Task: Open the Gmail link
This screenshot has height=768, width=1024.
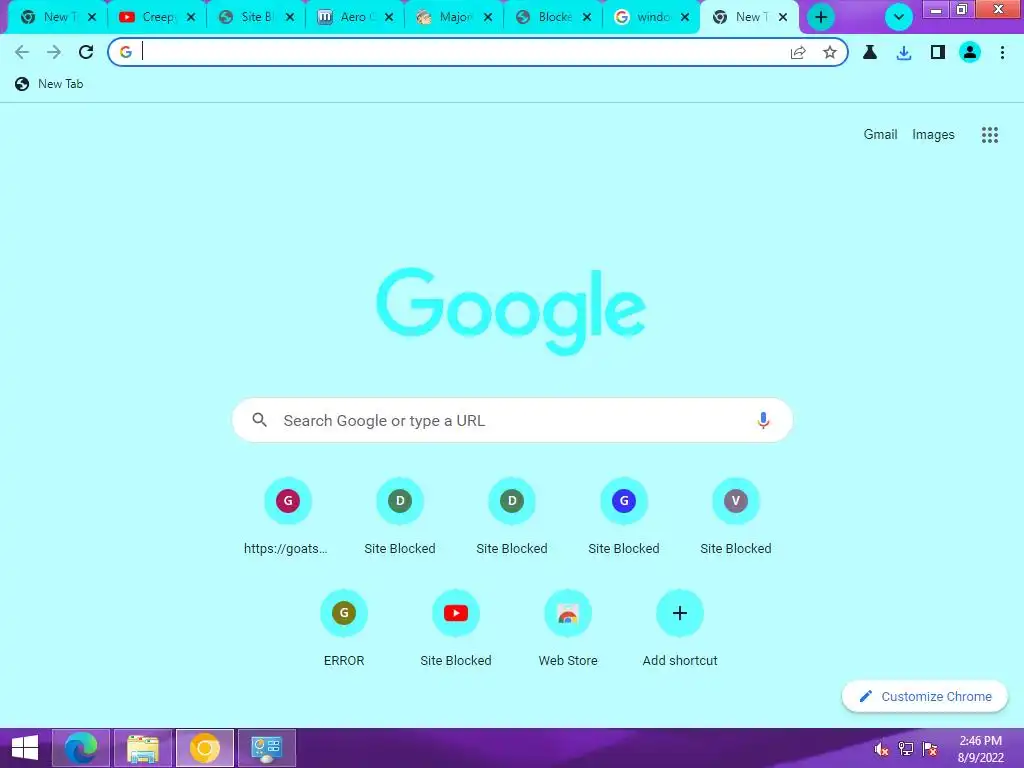Action: point(880,135)
